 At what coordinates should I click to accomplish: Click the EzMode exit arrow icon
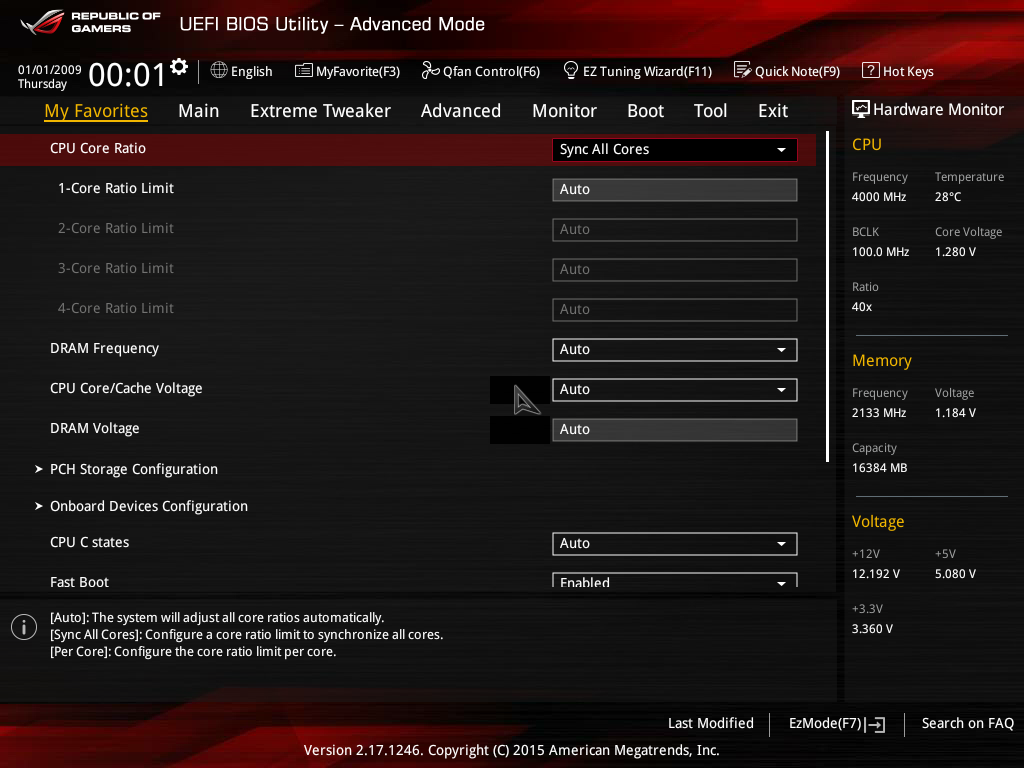pyautogui.click(x=876, y=724)
